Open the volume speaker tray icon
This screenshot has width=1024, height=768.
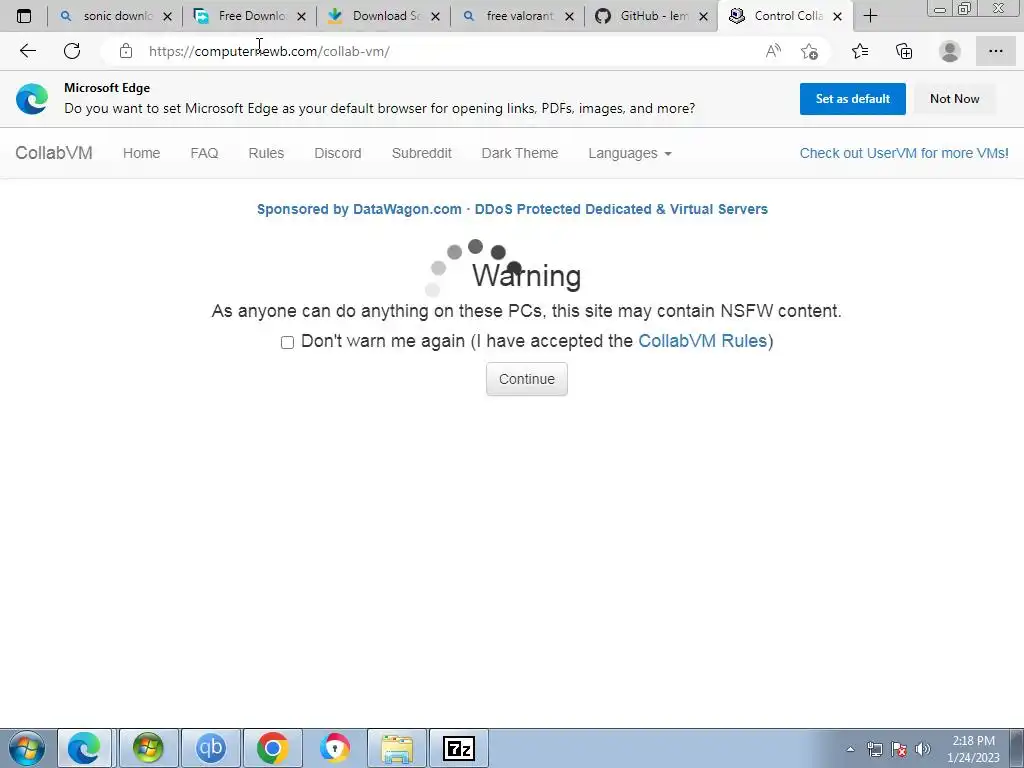pos(923,749)
